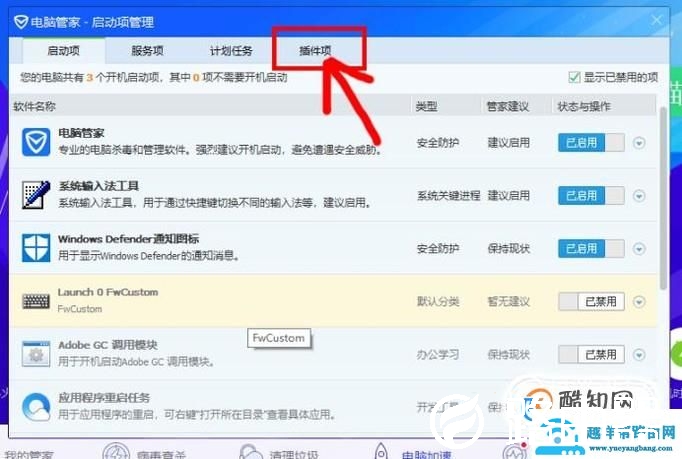This screenshot has height=459, width=682.
Task: Click the 病毒查杀 lightning icon in background window
Action: (x=116, y=451)
